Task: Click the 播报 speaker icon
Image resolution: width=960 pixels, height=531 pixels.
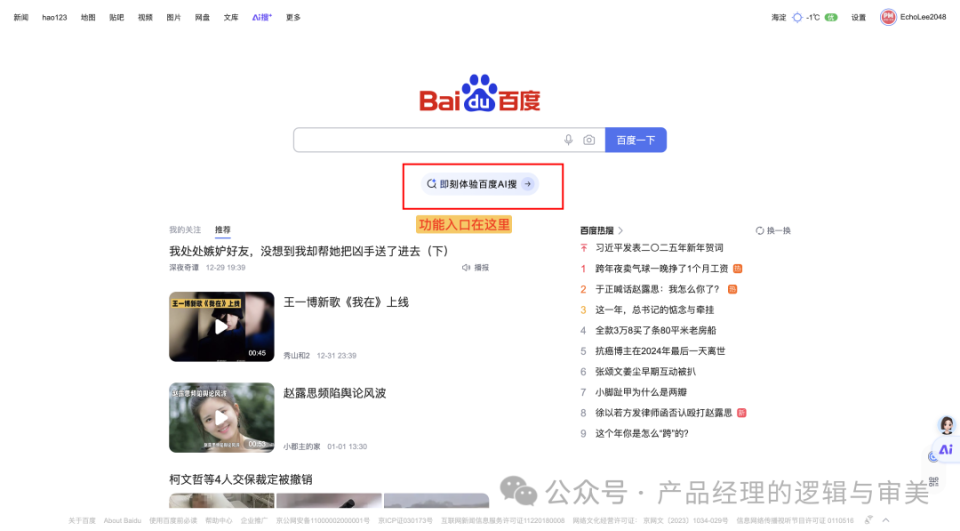Action: (466, 268)
